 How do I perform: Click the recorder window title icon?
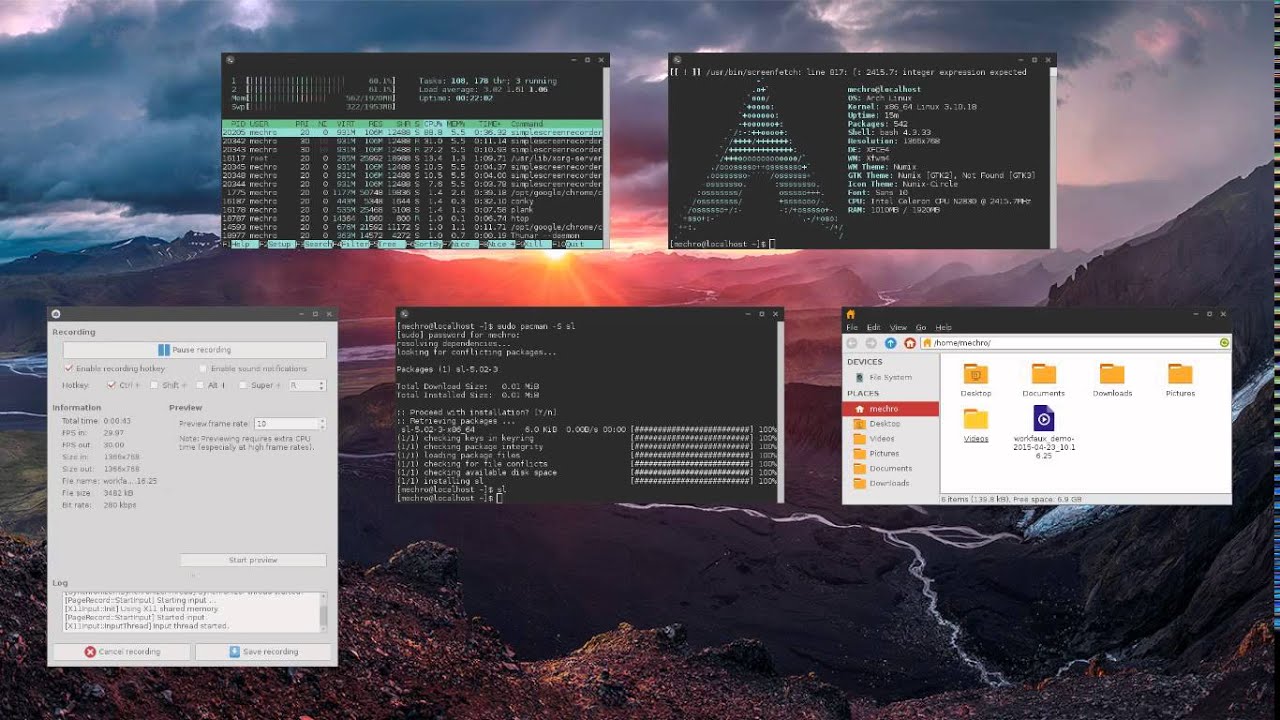(x=56, y=314)
